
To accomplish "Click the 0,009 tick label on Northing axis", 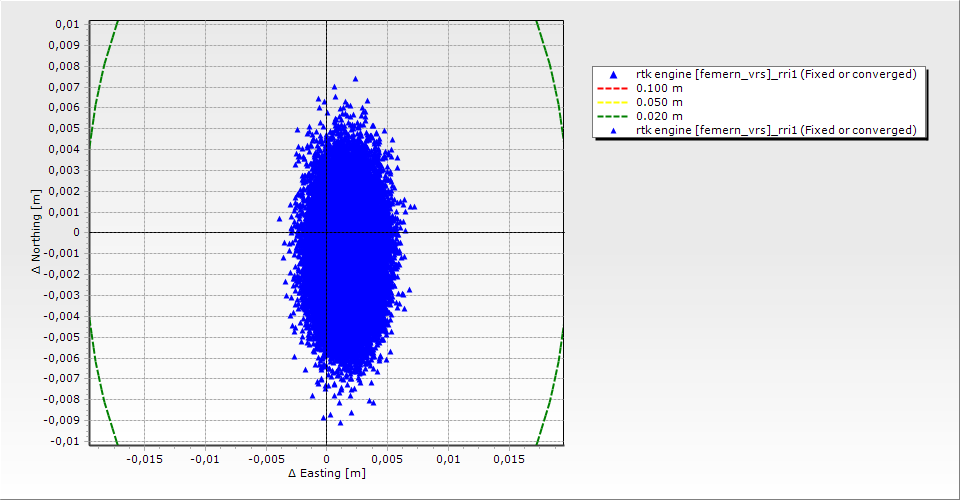I will pos(66,45).
